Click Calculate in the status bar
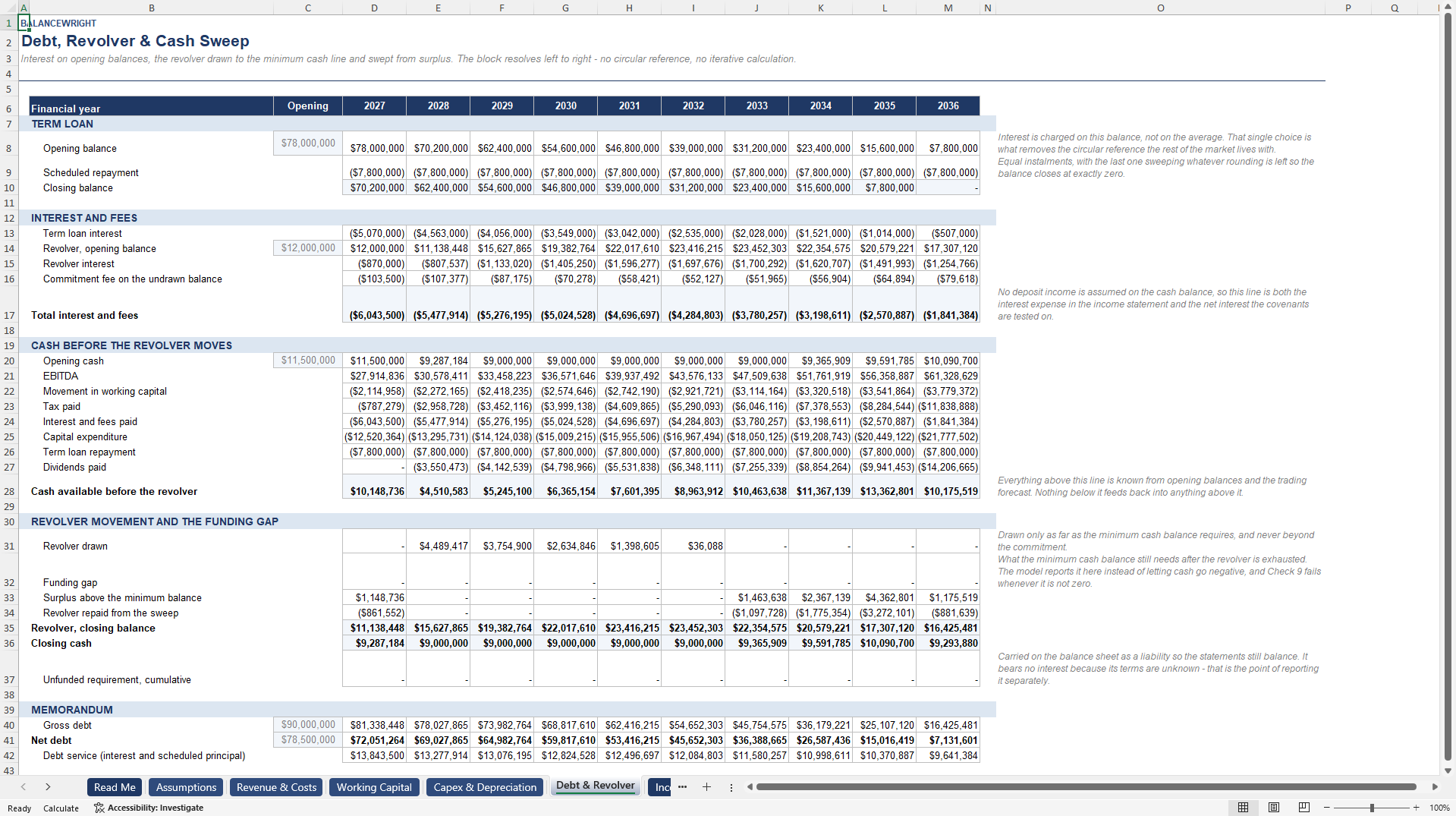1456x816 pixels. [61, 808]
